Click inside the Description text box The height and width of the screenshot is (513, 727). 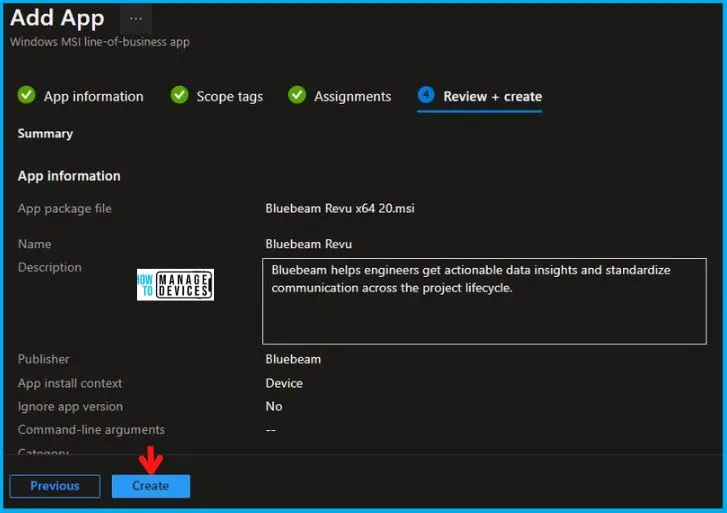pos(484,301)
